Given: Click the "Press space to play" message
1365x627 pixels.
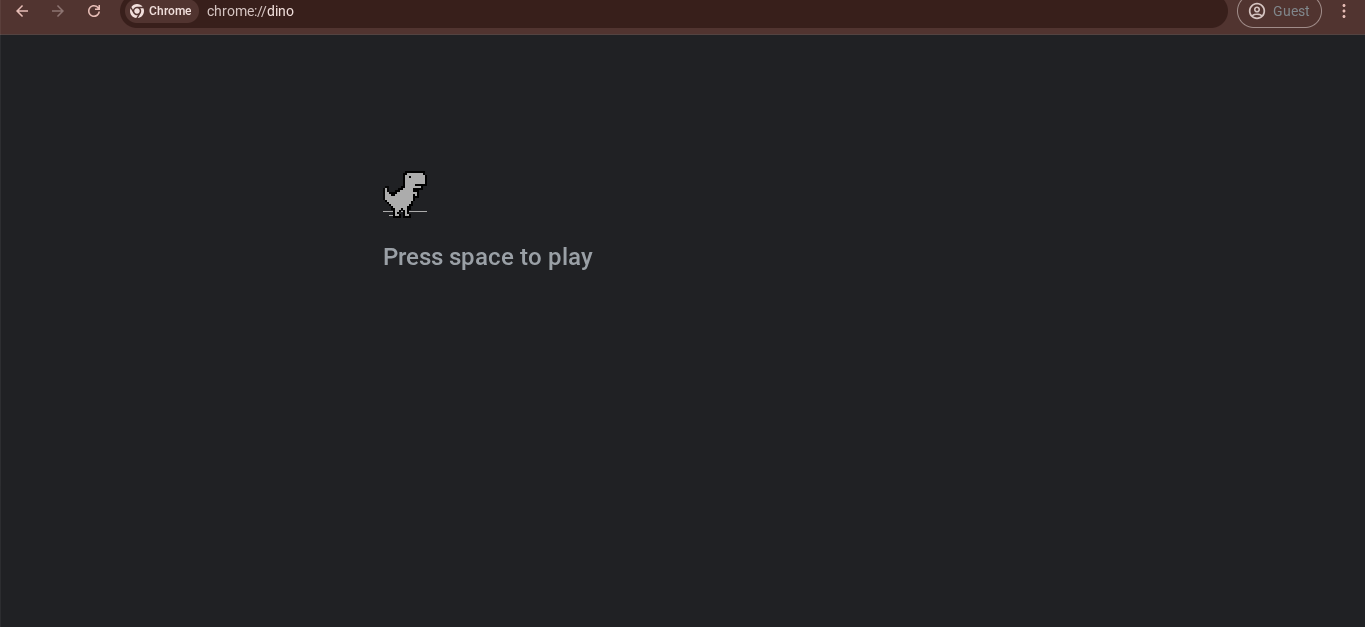Looking at the screenshot, I should [x=488, y=257].
